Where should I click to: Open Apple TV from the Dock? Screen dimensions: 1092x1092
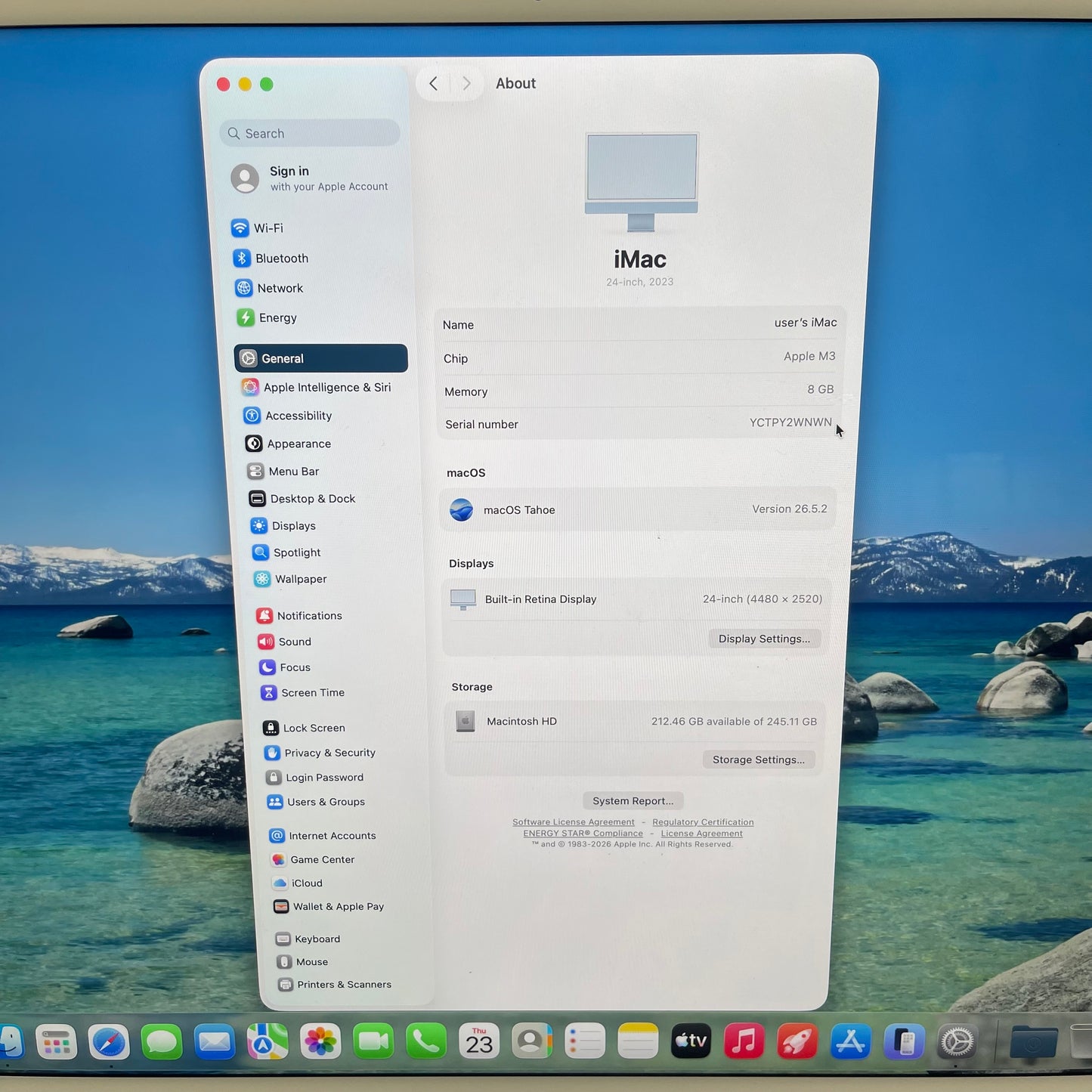691,1043
